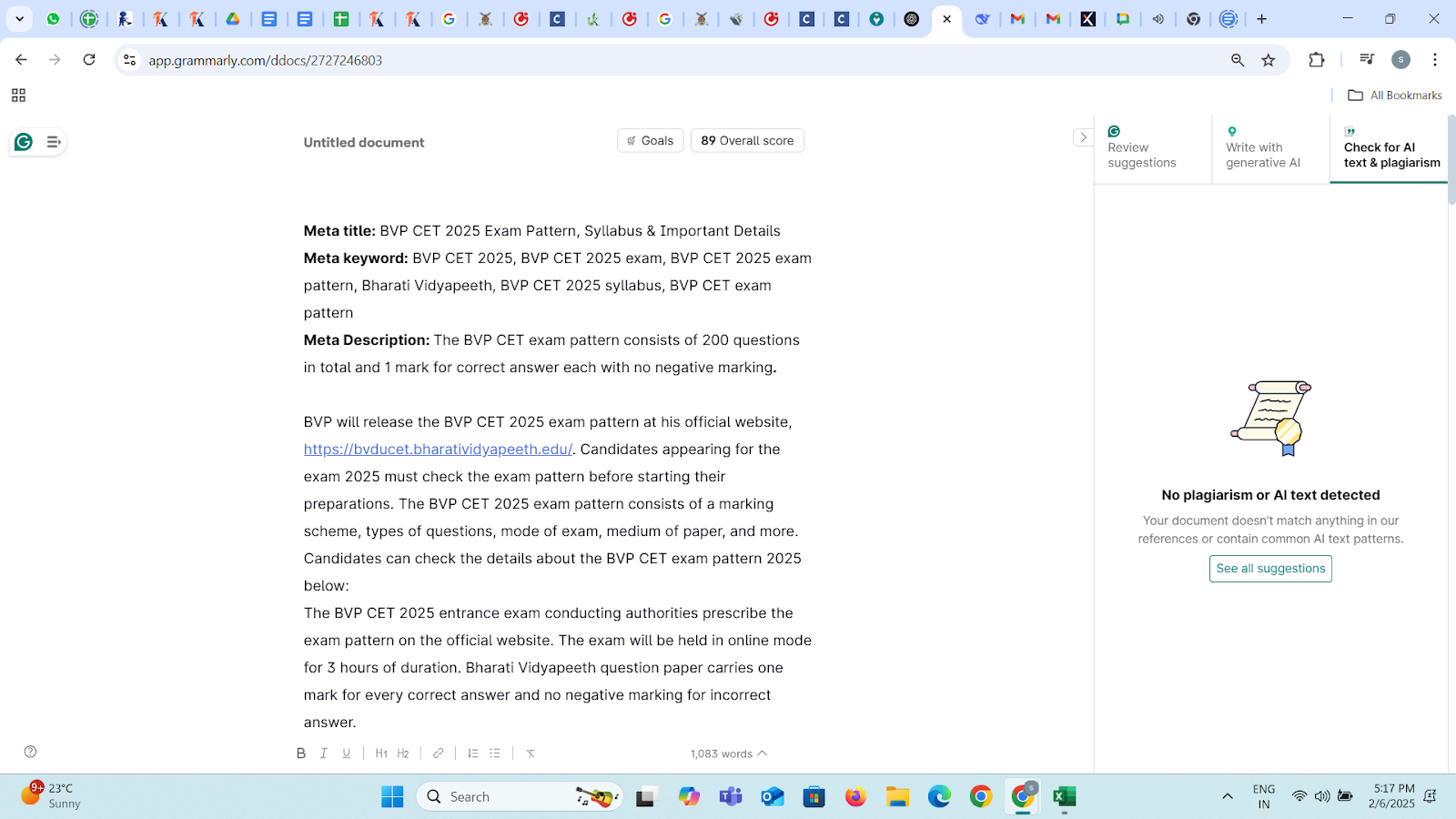Click the See all suggestions button
Viewport: 1456px width, 819px height.
click(x=1270, y=569)
